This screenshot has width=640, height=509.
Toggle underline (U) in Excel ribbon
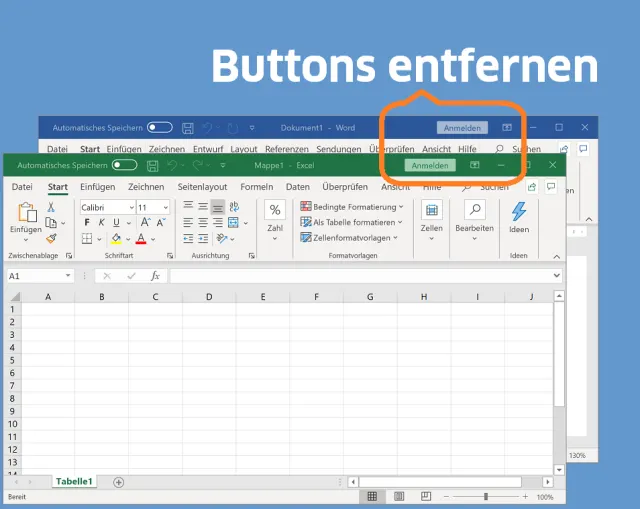point(116,222)
